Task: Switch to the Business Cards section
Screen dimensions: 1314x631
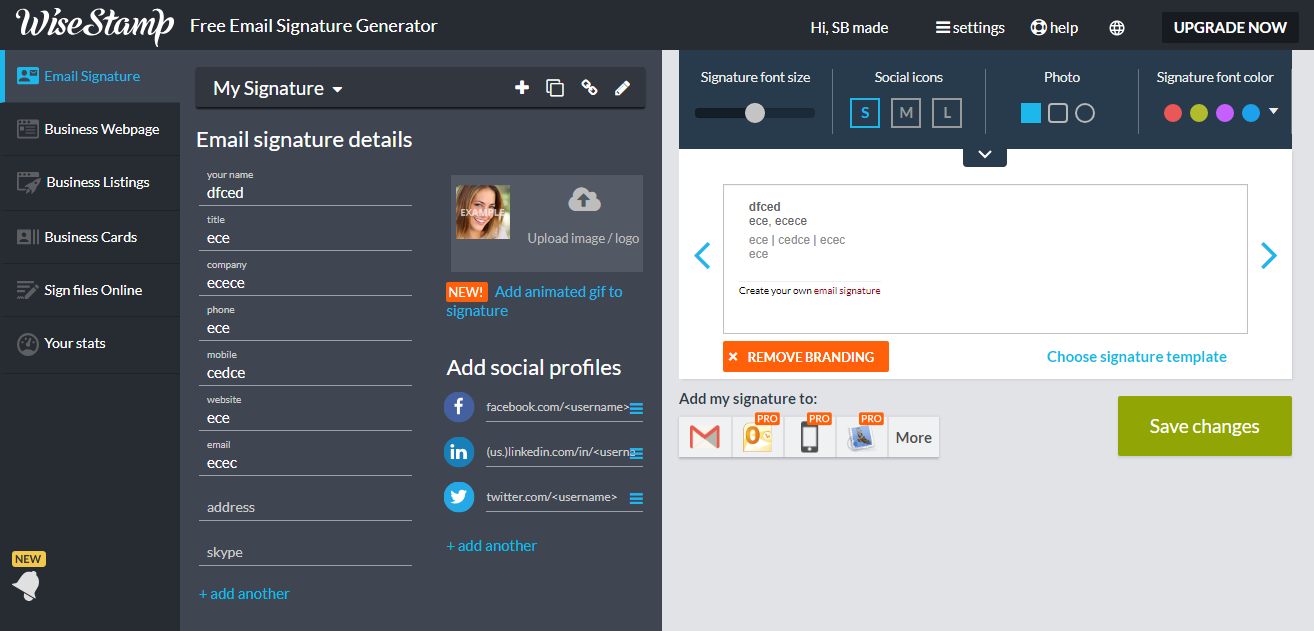Action: 90,236
